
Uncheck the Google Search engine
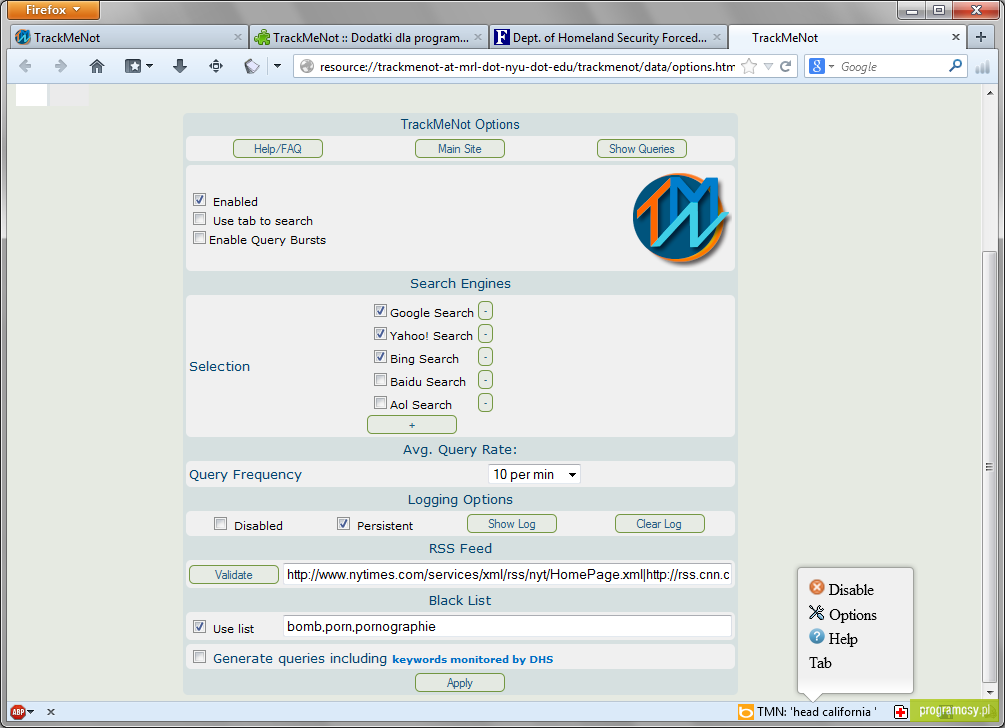(x=380, y=311)
